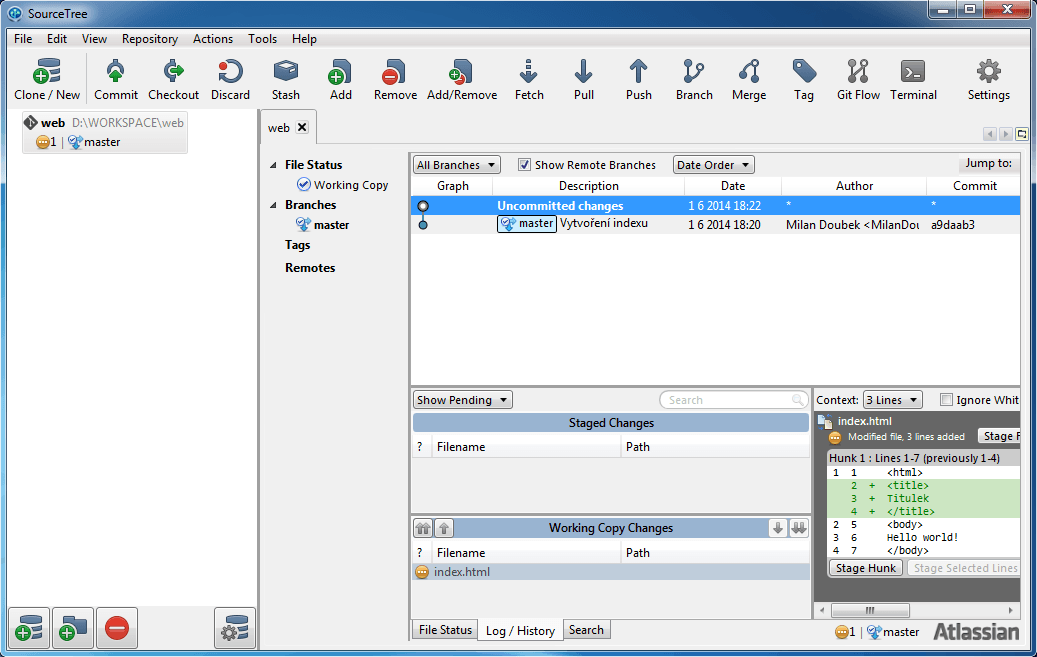1037x657 pixels.
Task: Click the add repository database icon in the bookmarks footer
Action: (29, 627)
